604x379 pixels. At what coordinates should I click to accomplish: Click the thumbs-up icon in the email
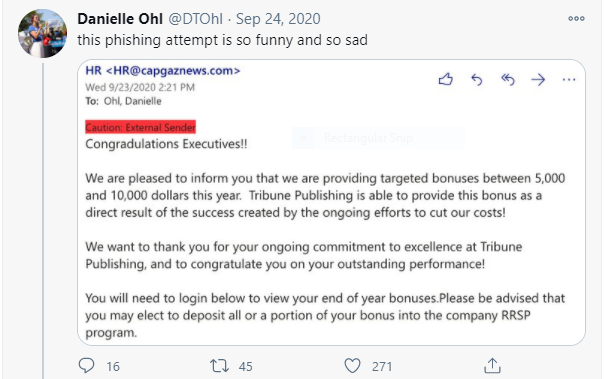pyautogui.click(x=446, y=79)
